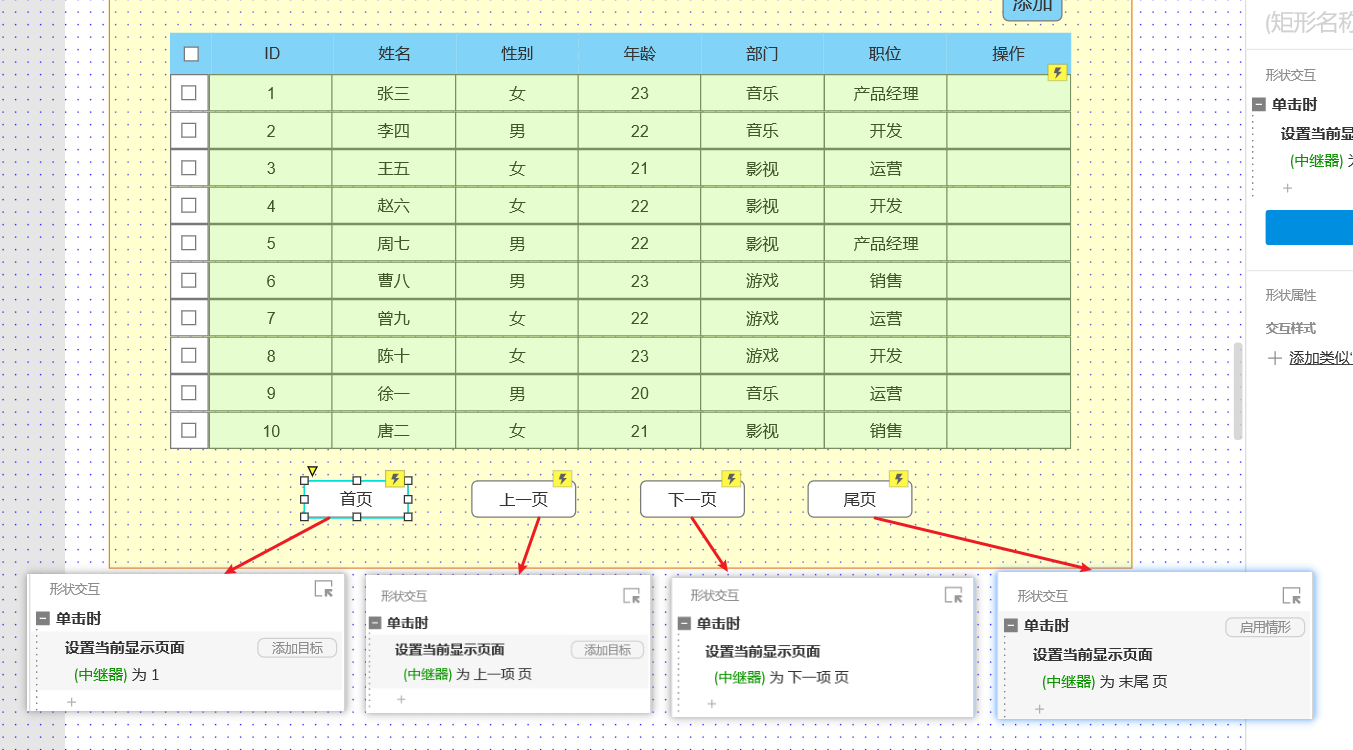Click the pop-out icon in the 上一项 页 panel
1353x750 pixels.
coord(631,595)
